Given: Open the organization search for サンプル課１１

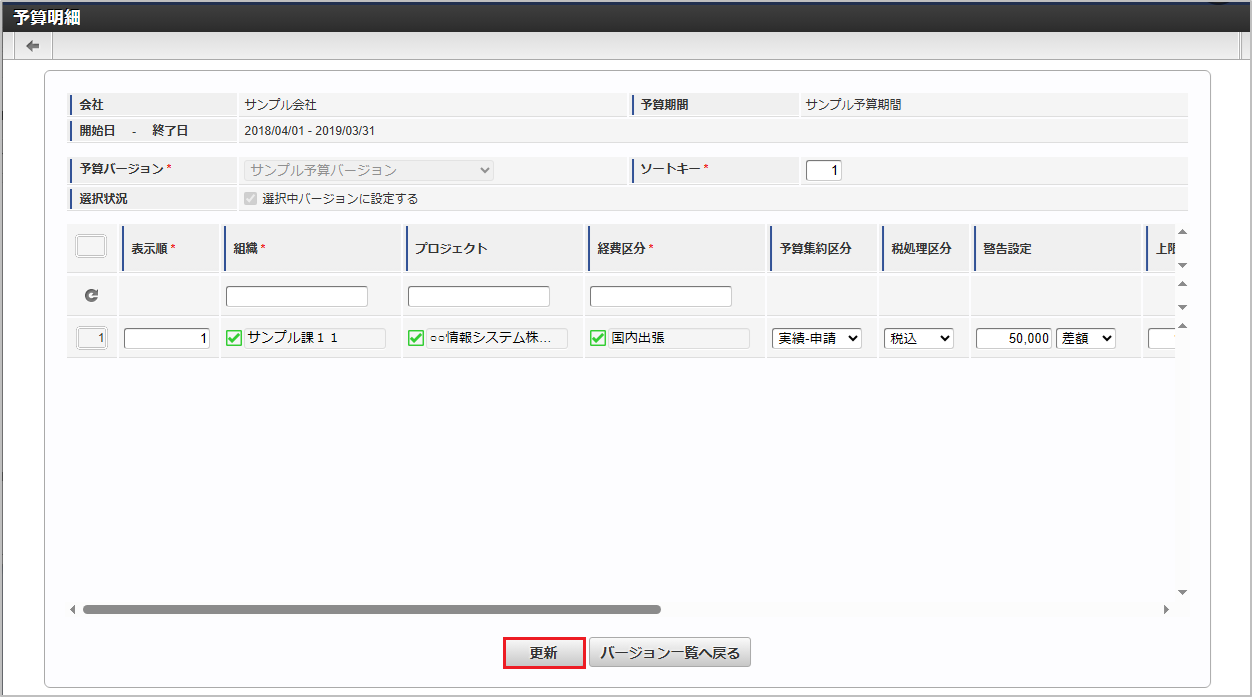Looking at the screenshot, I should tap(233, 338).
